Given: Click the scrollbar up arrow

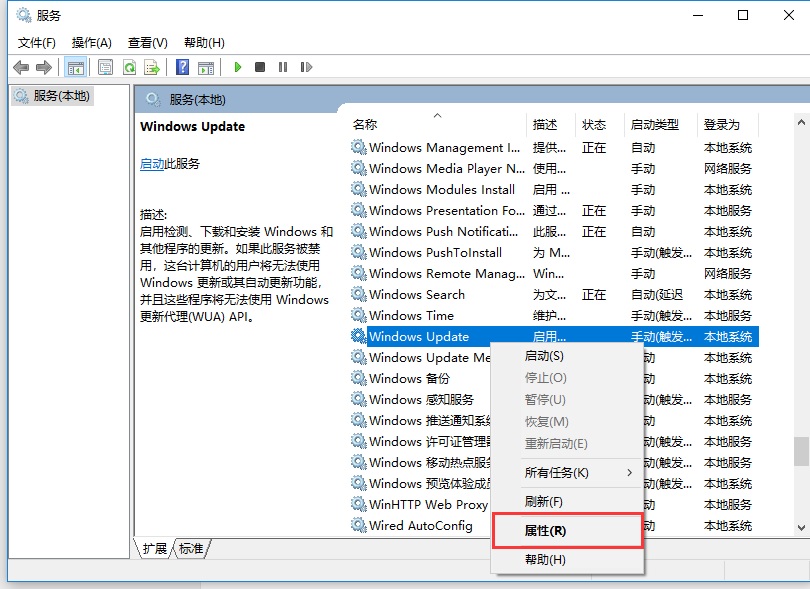Looking at the screenshot, I should coord(801,122).
